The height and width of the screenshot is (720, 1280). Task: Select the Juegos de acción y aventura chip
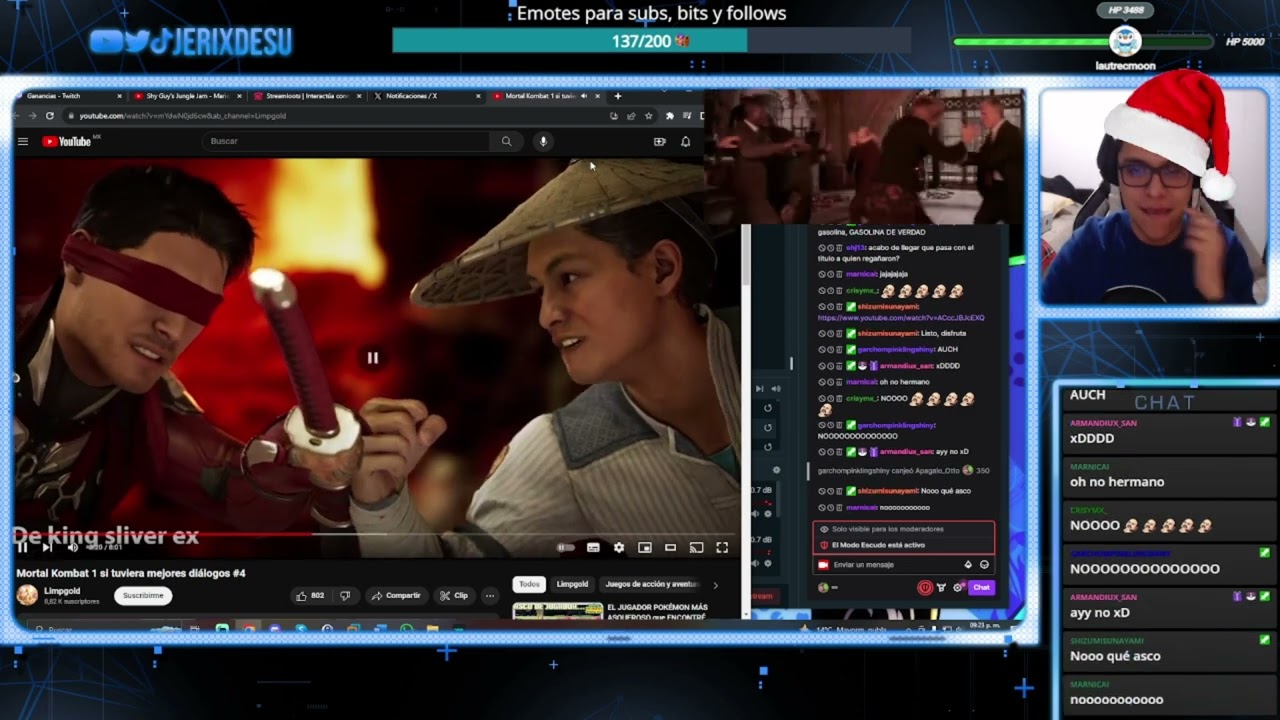[652, 584]
